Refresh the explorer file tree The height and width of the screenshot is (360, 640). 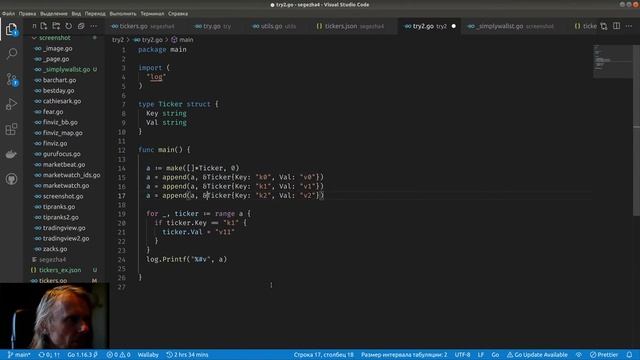(69, 26)
